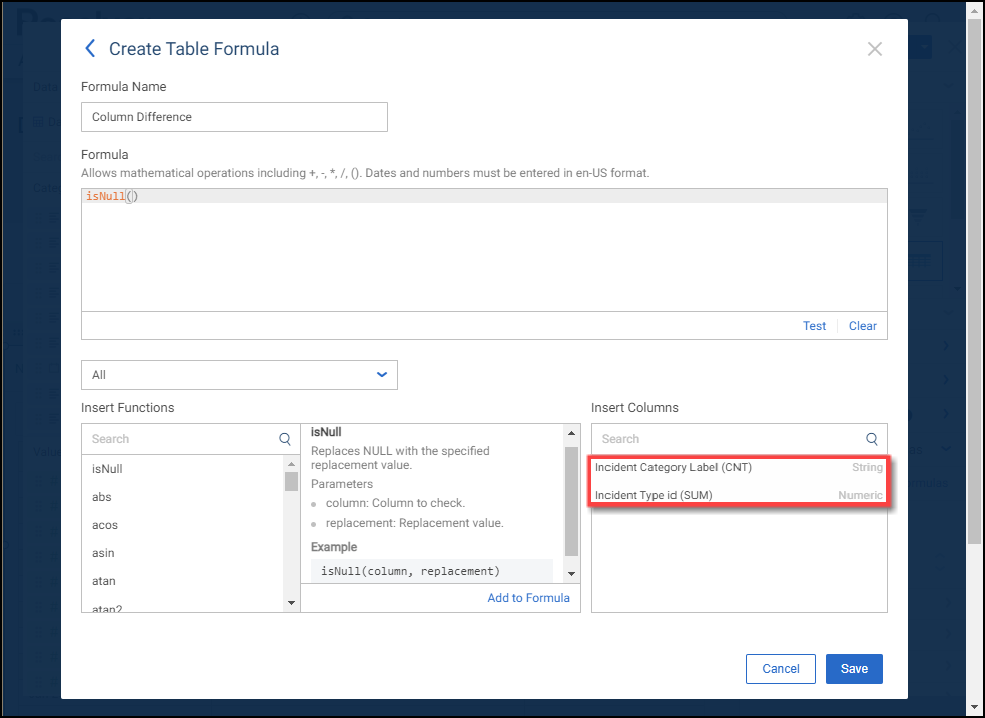Click the search magnifier in Insert Columns
Screen dimensions: 985x718
[x=871, y=439]
